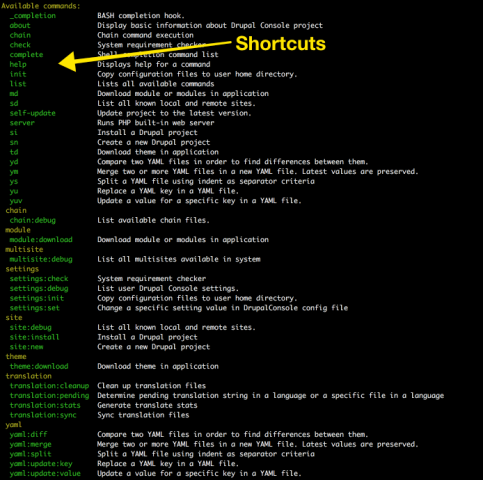
Task: Select the 'settings:set' command
Action: [35, 308]
